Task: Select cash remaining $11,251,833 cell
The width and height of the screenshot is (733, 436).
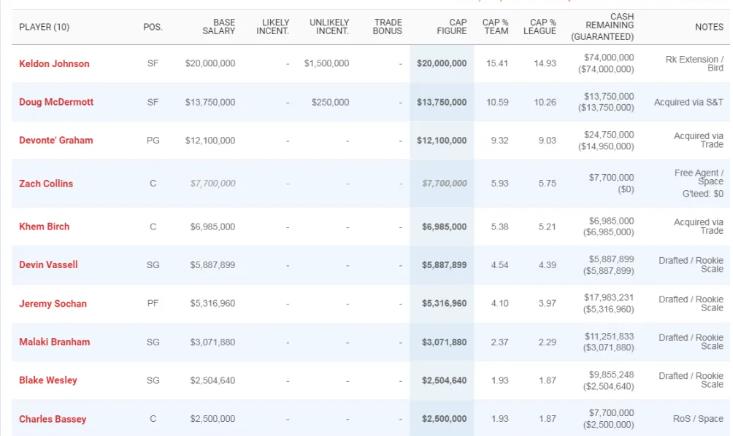Action: click(609, 336)
